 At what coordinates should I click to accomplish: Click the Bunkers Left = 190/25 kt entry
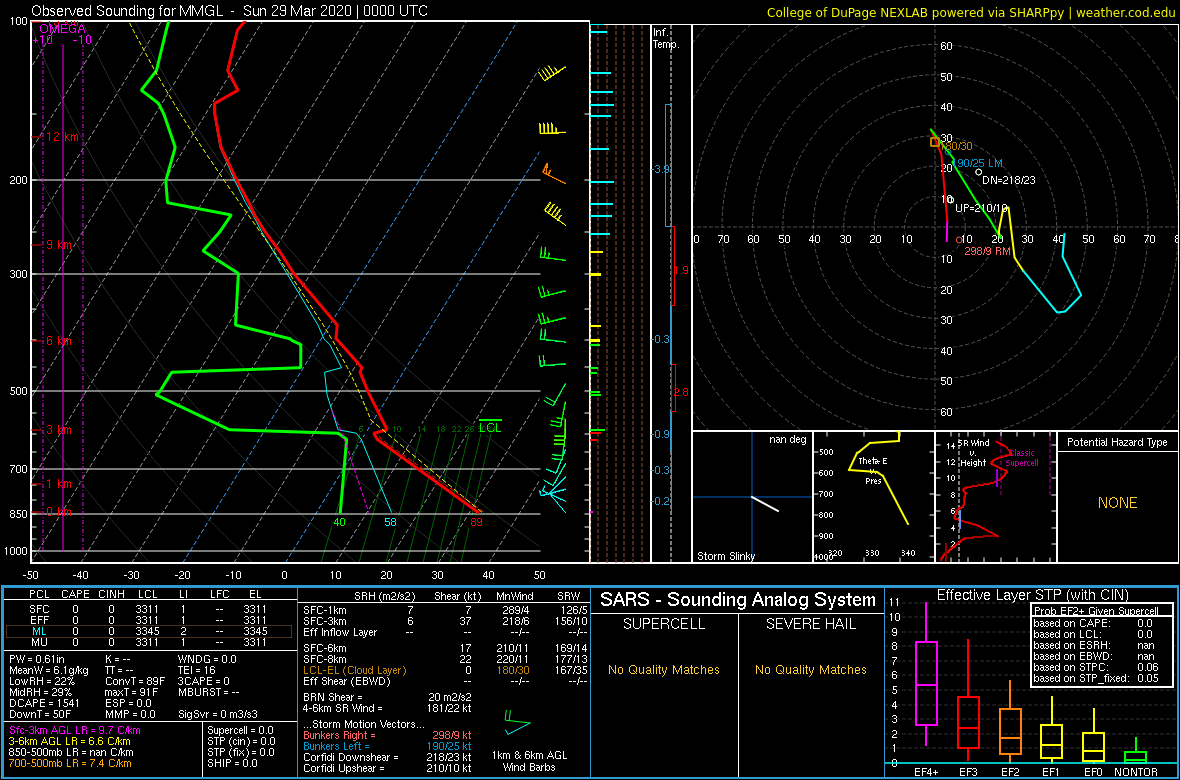tap(387, 745)
